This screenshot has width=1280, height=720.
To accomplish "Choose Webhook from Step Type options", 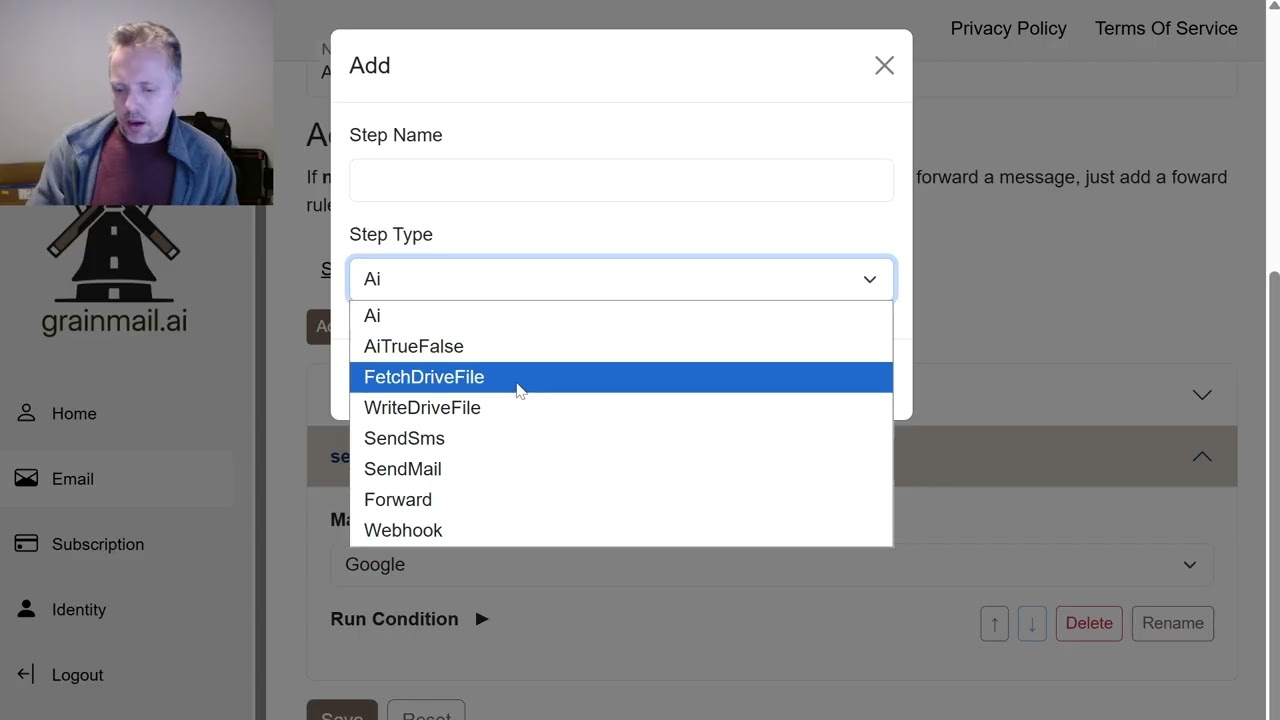I will (621, 530).
